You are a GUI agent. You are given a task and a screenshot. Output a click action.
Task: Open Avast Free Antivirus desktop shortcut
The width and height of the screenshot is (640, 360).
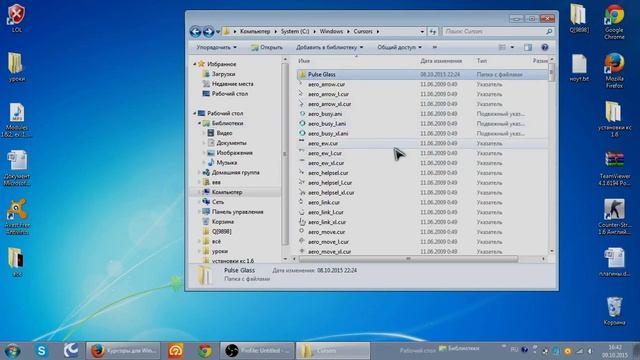pos(17,217)
